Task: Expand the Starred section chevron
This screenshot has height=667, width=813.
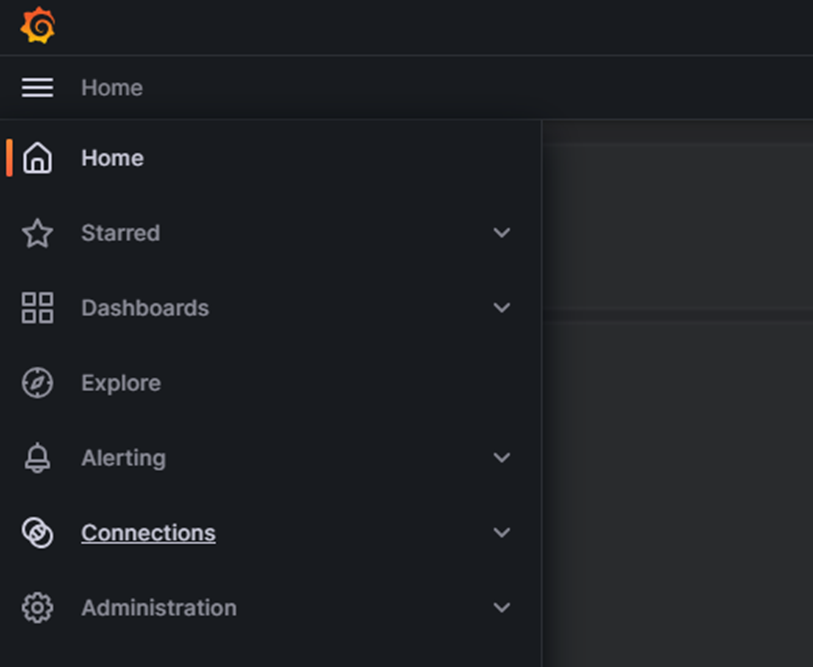Action: click(x=502, y=233)
